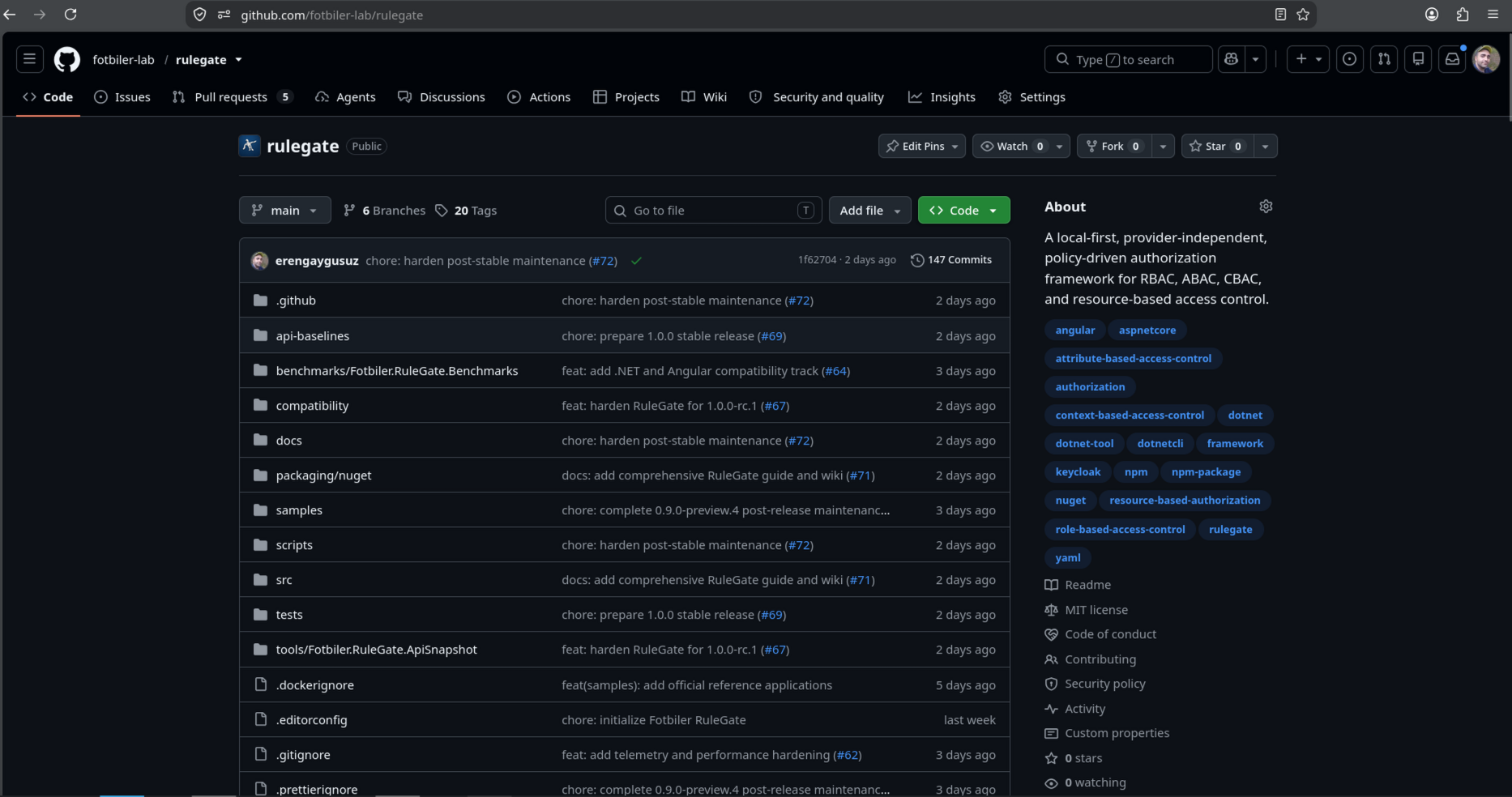Viewport: 1512px width, 797px height.
Task: Open the Copilot chat icon
Action: pos(1232,59)
